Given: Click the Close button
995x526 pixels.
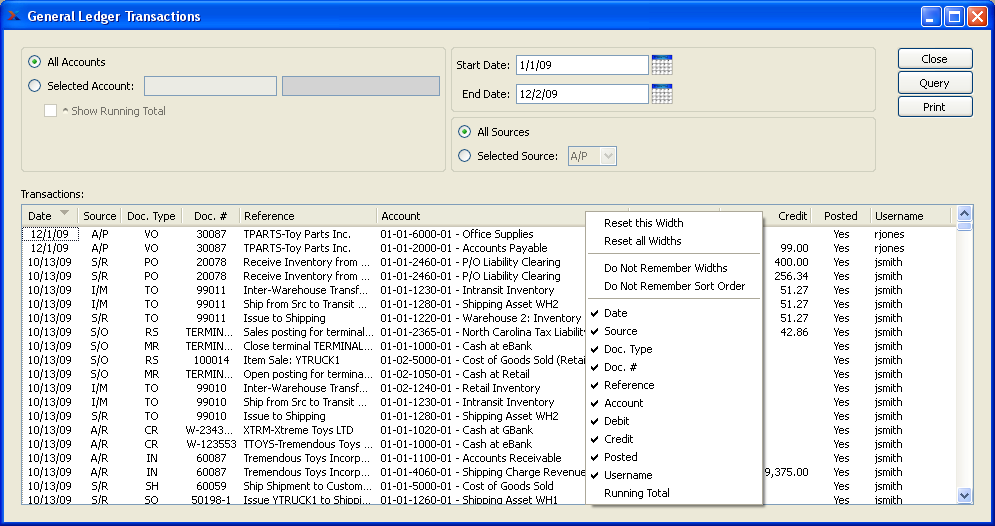Looking at the screenshot, I should (x=934, y=59).
